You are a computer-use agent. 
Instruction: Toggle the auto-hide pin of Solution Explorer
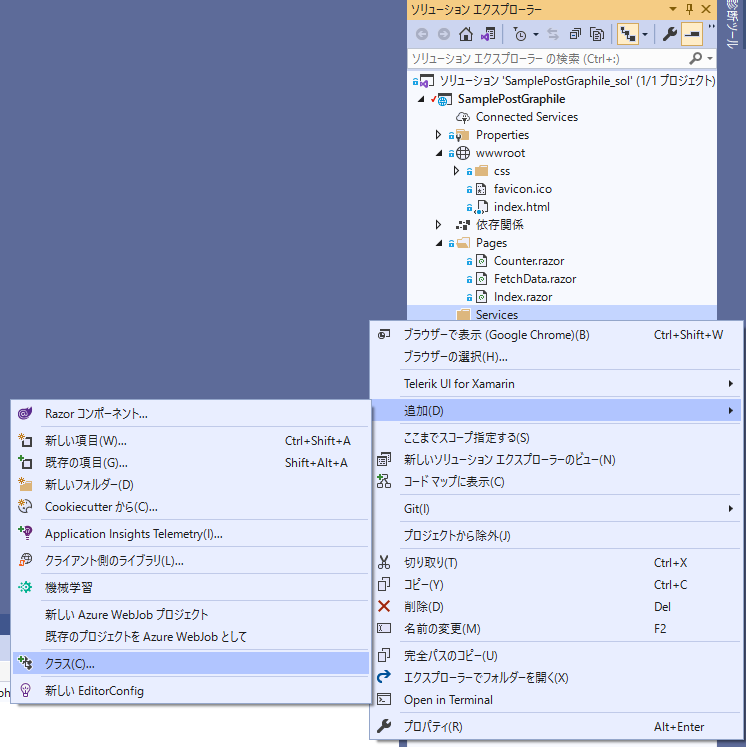[689, 9]
